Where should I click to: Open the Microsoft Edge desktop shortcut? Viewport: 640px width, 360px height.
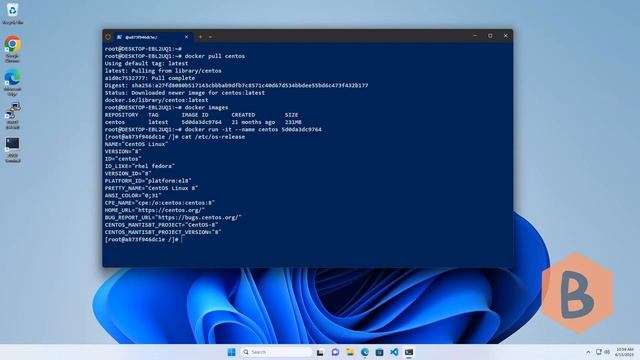pyautogui.click(x=12, y=82)
